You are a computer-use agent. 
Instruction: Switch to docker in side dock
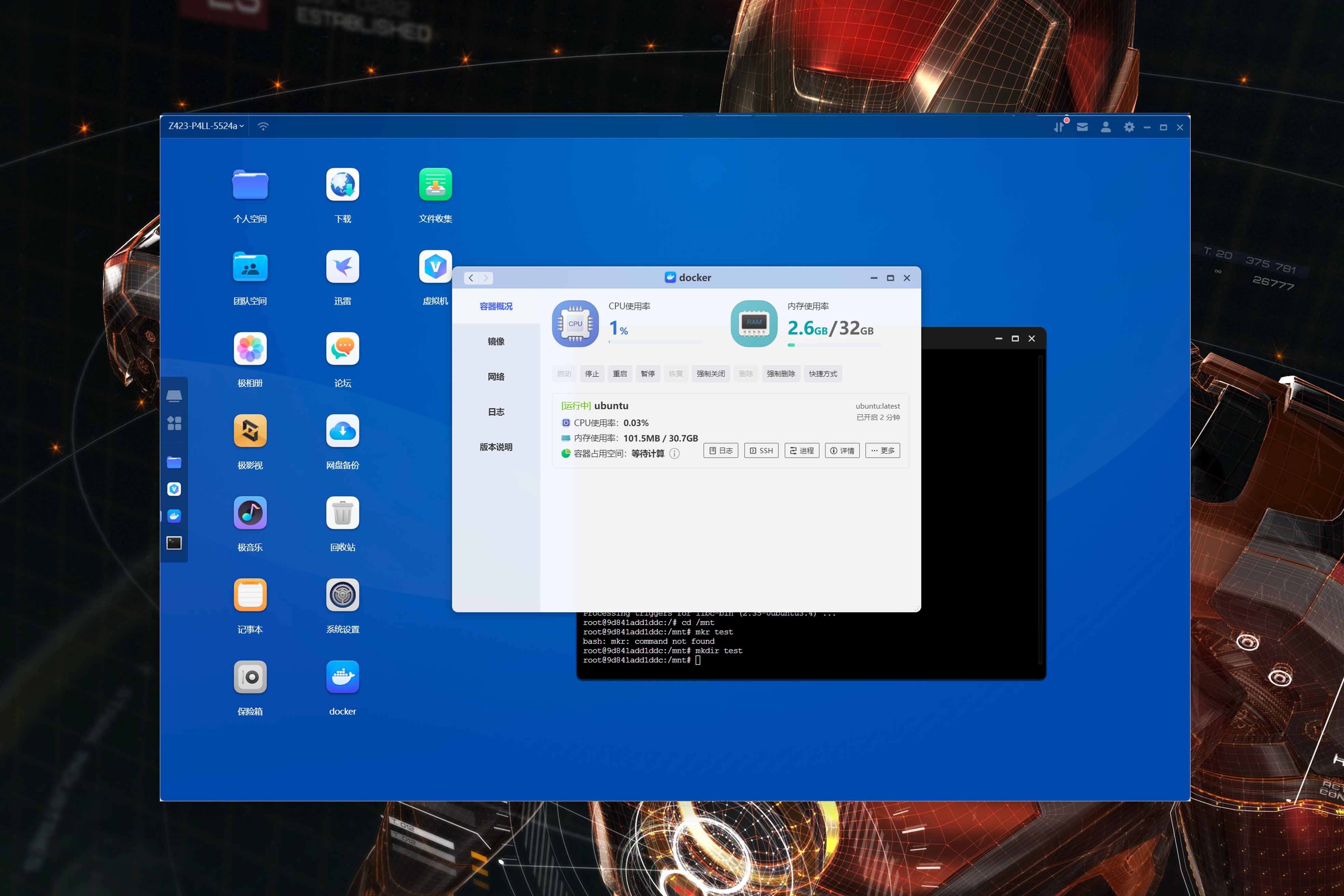[174, 516]
